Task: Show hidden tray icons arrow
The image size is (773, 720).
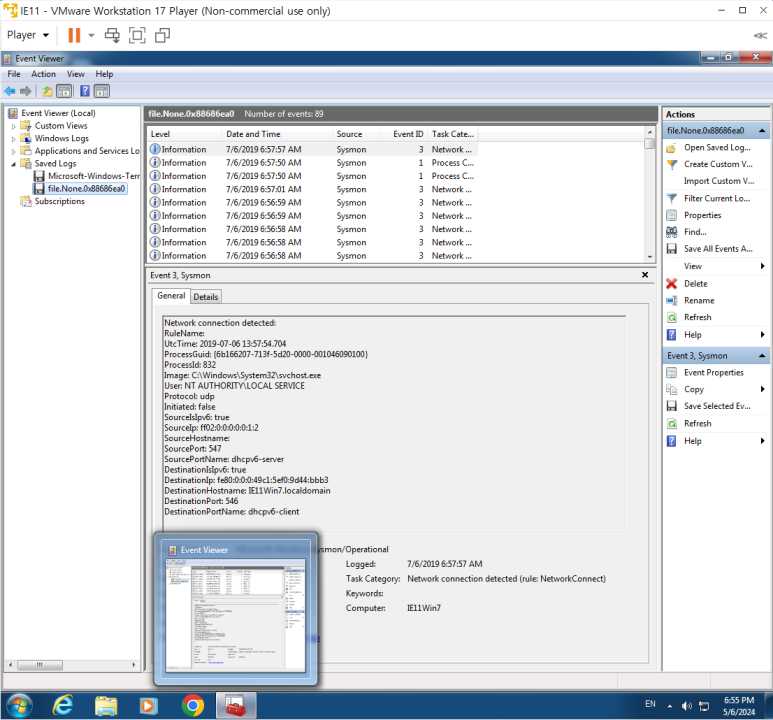Action: coord(669,706)
